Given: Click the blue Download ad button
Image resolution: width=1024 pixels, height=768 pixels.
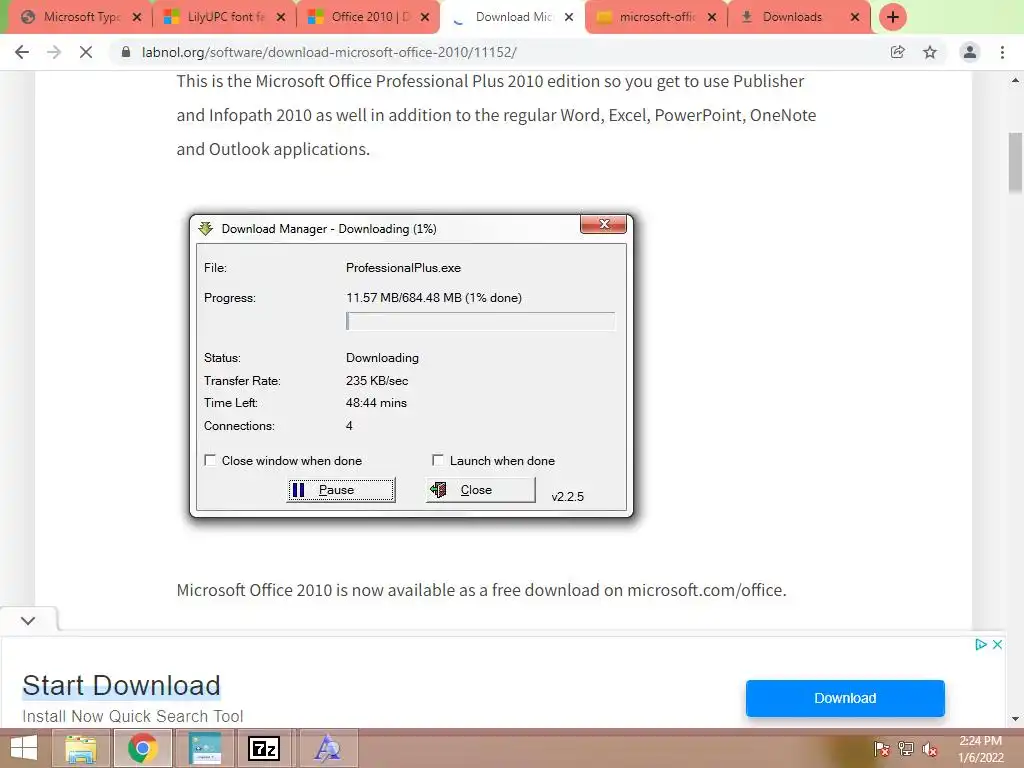Looking at the screenshot, I should tap(845, 698).
